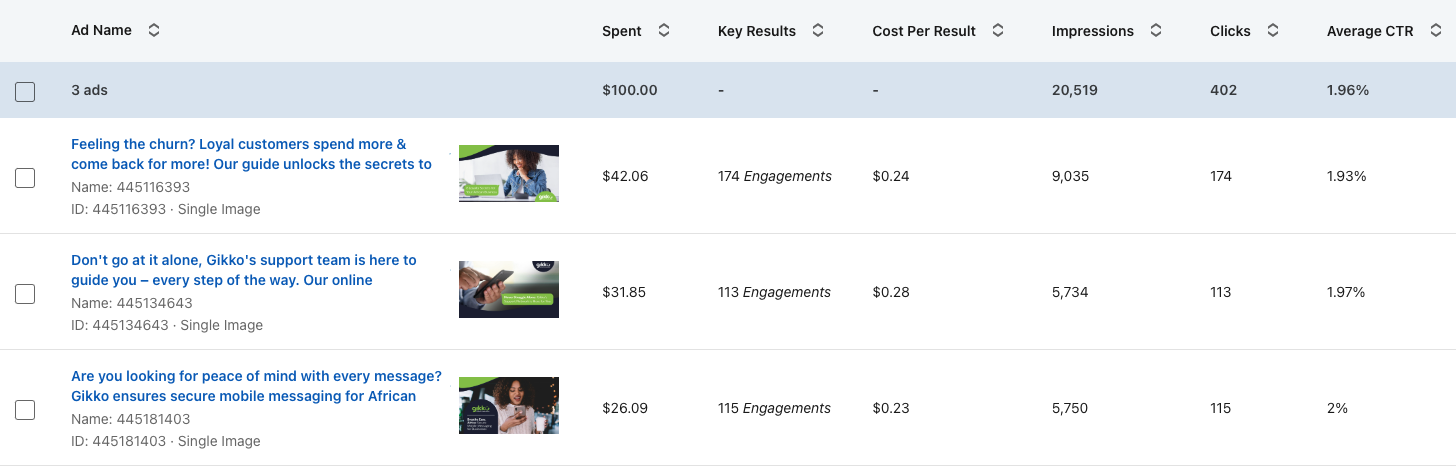Click the Average CTR header label

click(1369, 31)
